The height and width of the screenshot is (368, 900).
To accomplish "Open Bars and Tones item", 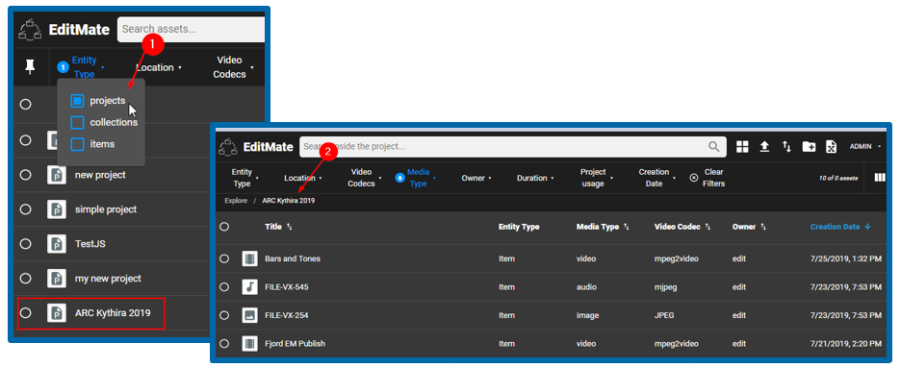I will pos(293,259).
